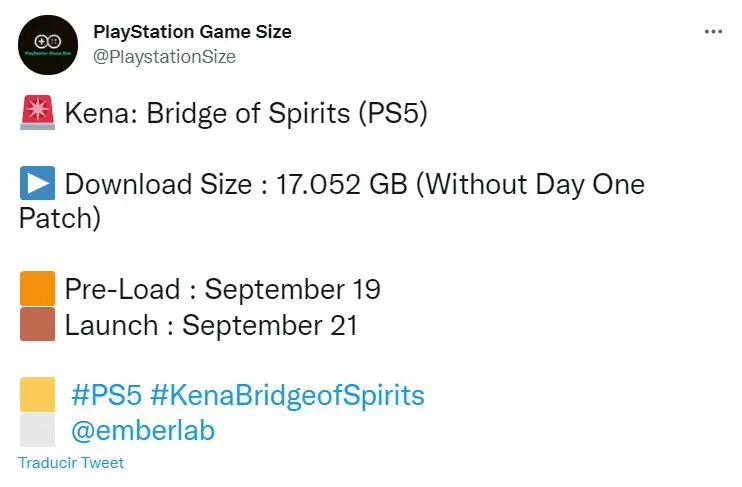Screen dimensions: 742x487
Task: Open the #KenaBridgeofSpirits hashtag link
Action: [x=287, y=396]
